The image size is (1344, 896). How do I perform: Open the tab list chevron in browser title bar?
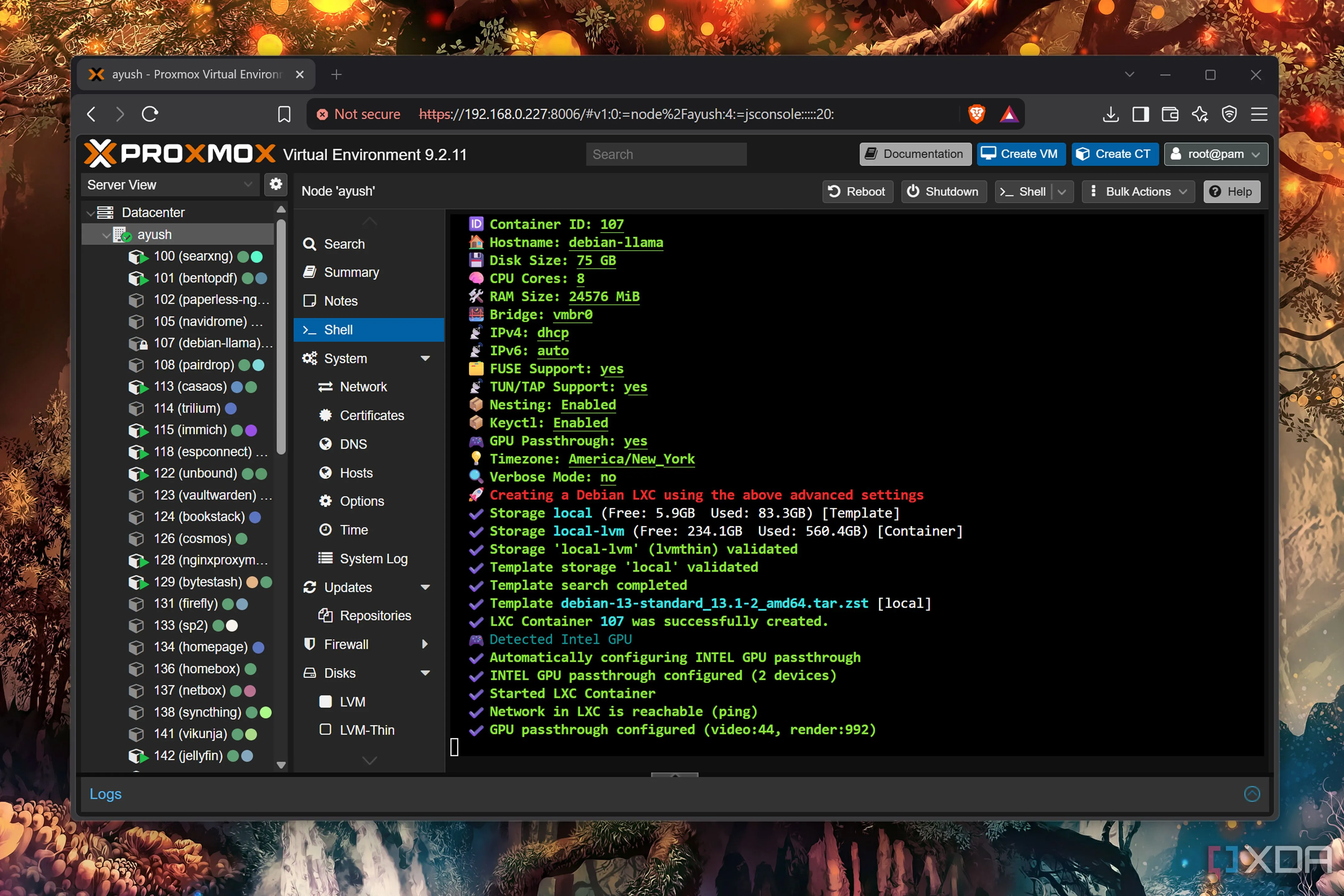coord(1129,74)
